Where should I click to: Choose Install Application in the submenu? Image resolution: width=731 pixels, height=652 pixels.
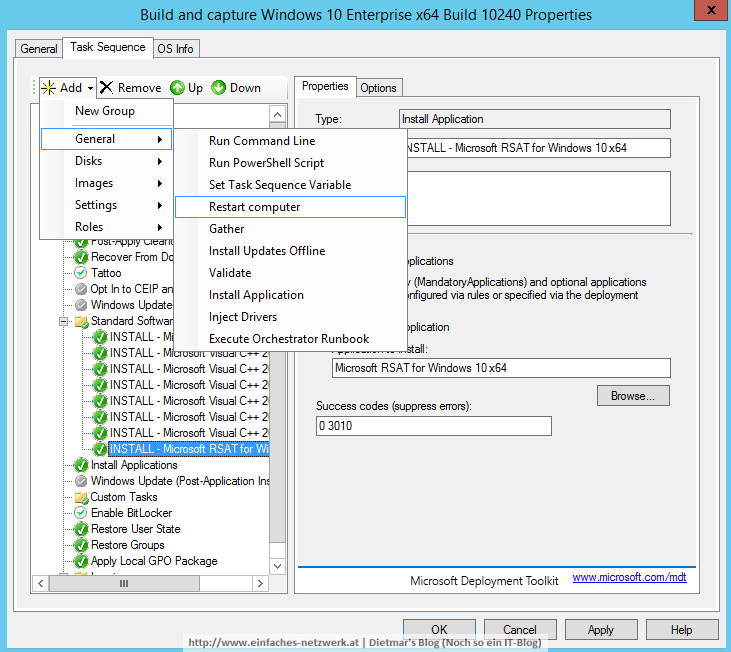tap(290, 295)
